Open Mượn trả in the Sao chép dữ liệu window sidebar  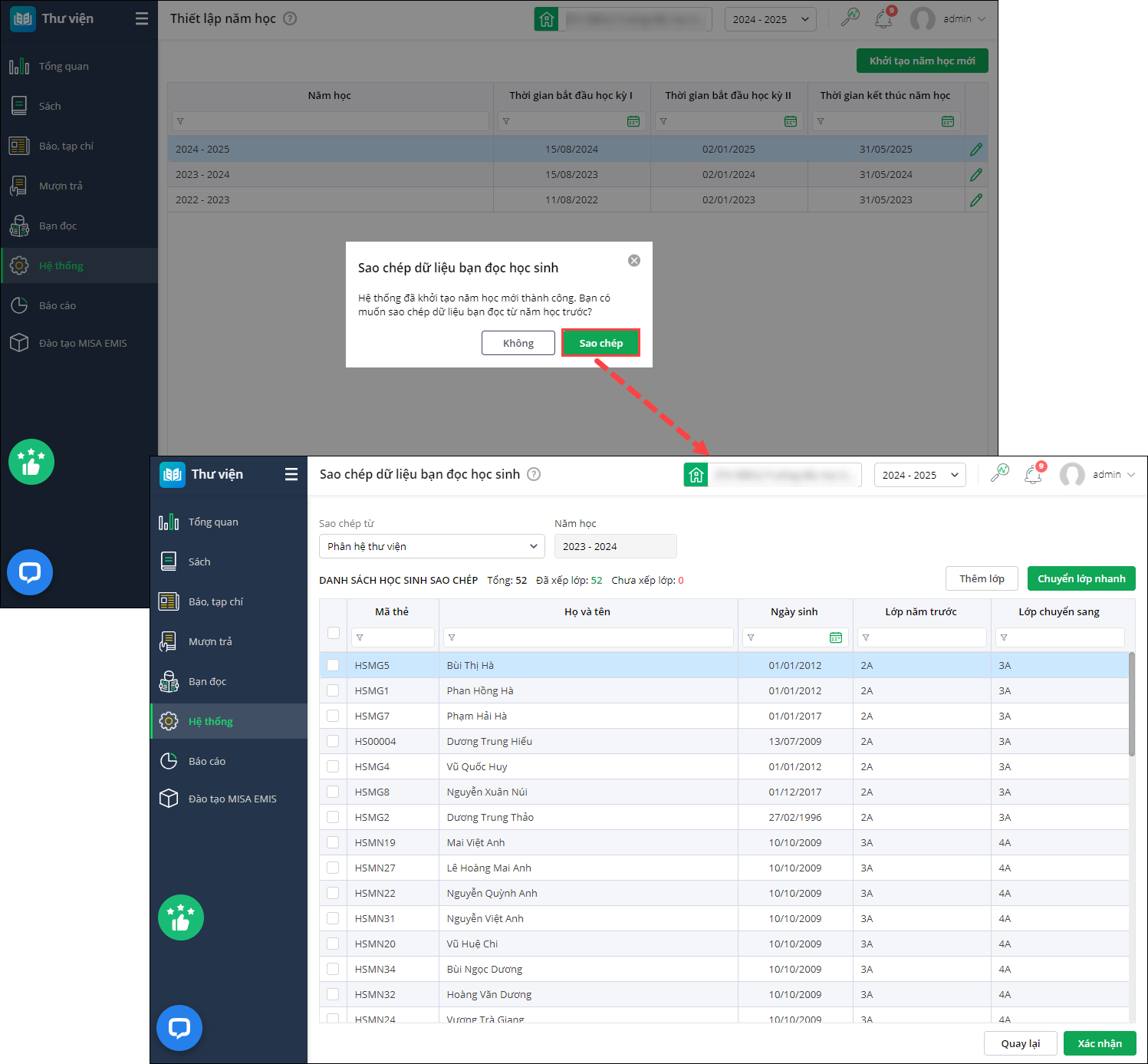[x=229, y=641]
